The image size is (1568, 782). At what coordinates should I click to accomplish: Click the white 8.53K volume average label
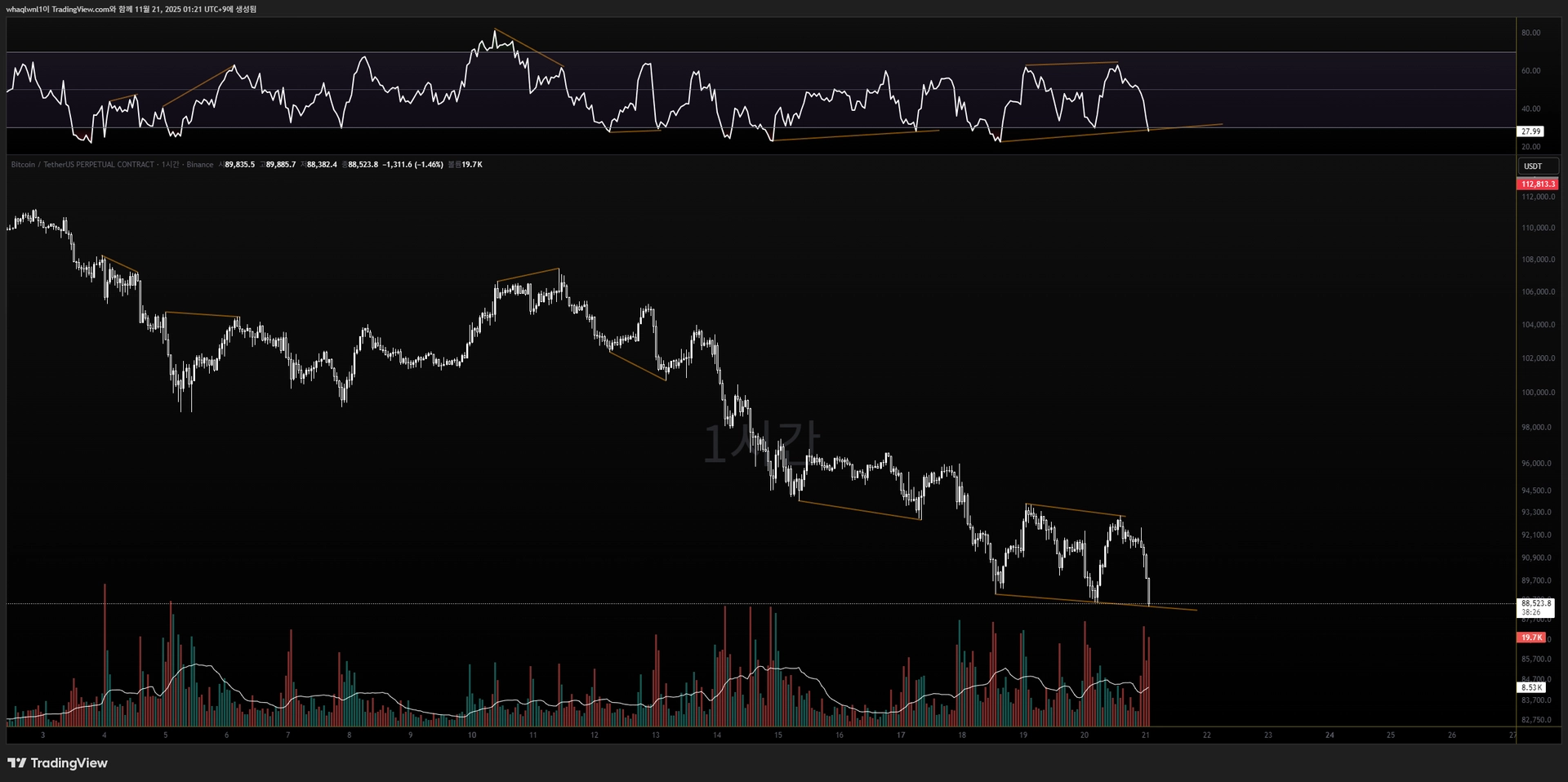(x=1531, y=687)
